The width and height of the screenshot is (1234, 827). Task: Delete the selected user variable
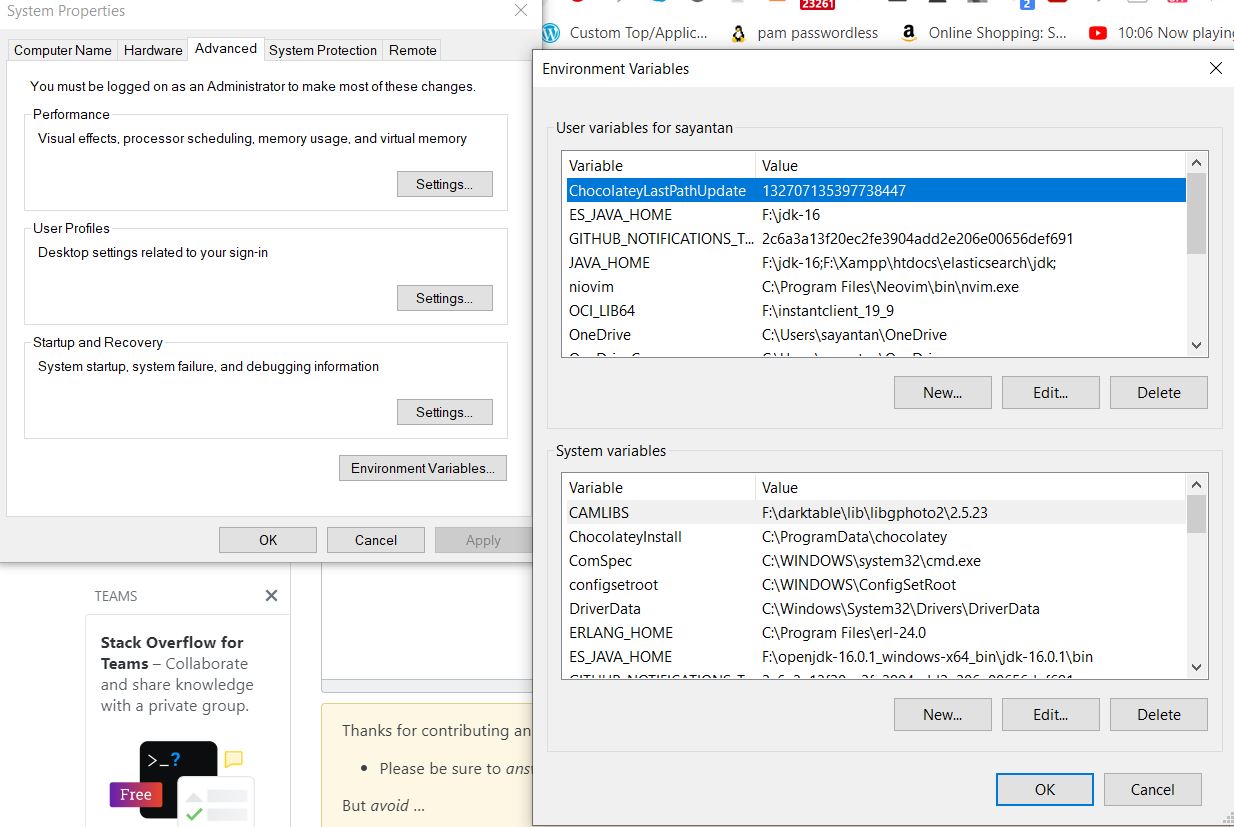1159,393
